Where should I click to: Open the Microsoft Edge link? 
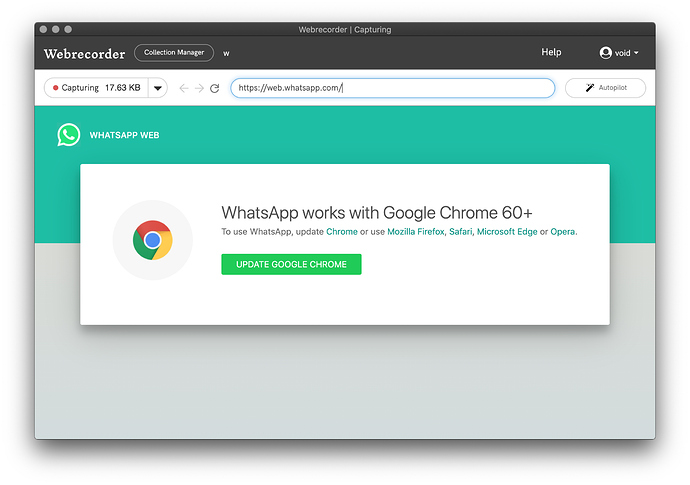tap(507, 231)
